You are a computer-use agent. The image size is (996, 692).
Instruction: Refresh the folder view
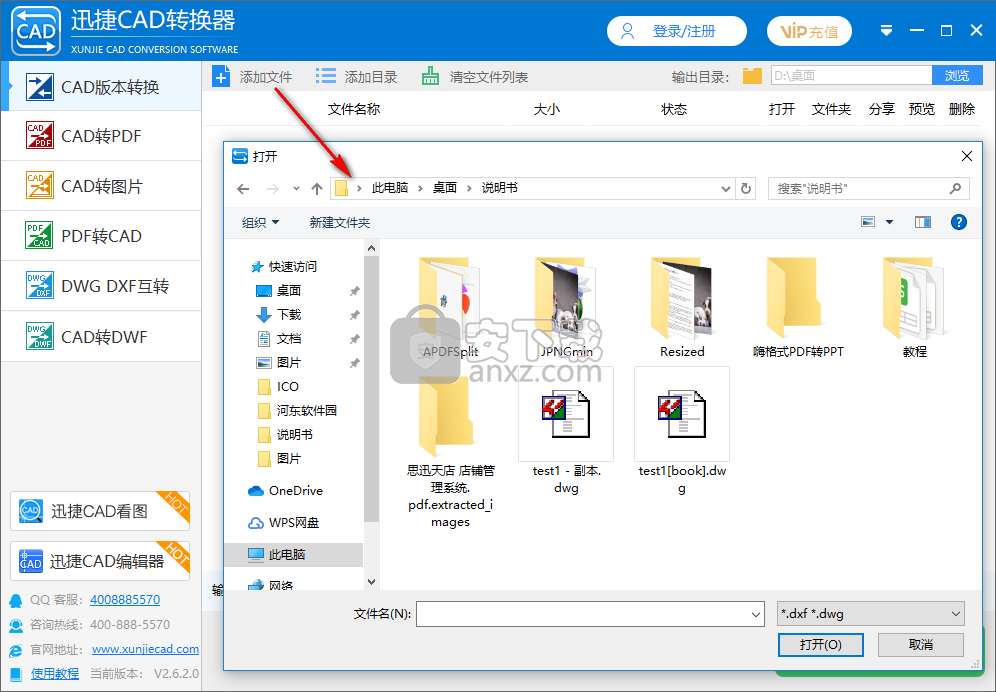(746, 189)
